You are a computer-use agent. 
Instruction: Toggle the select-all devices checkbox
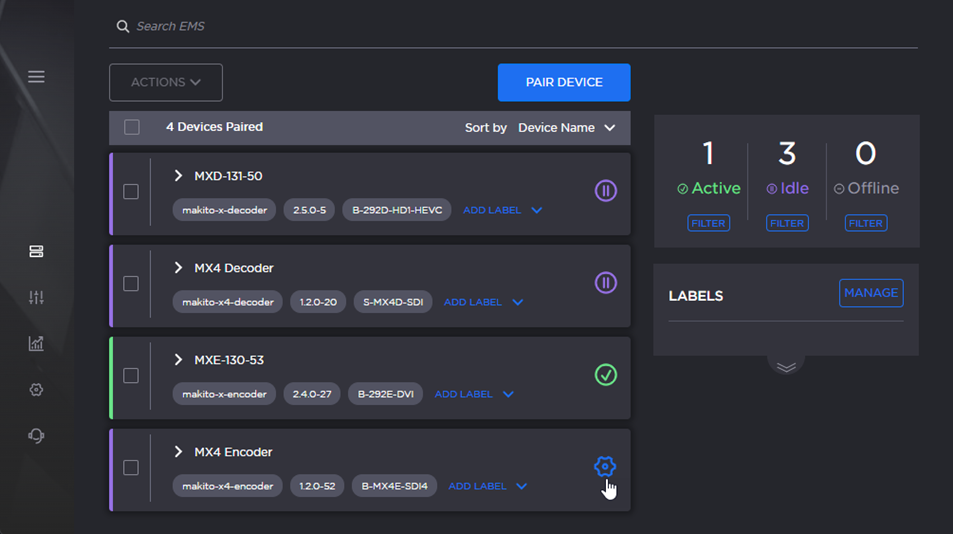click(132, 128)
